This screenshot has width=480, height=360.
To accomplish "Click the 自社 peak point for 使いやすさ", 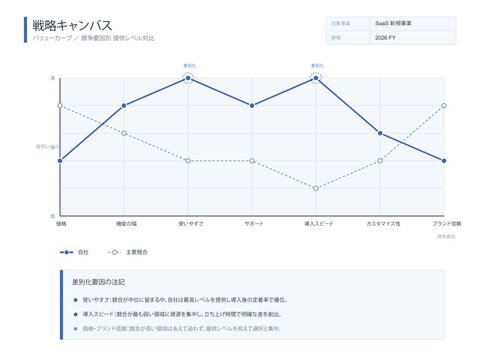I will [x=188, y=78].
